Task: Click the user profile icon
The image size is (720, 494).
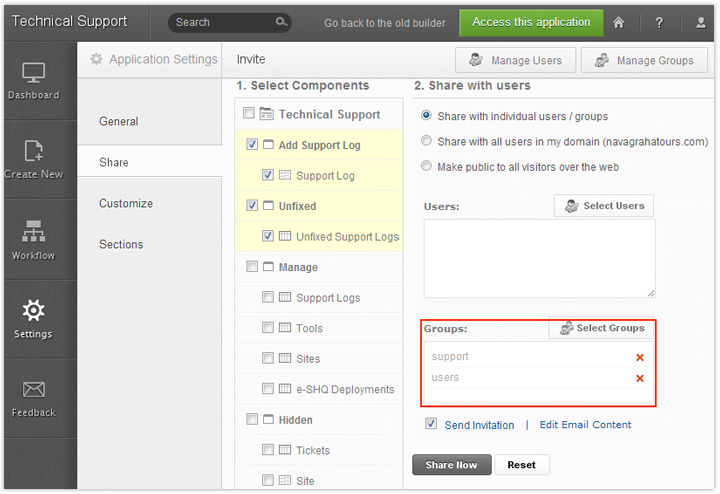Action: pos(700,22)
